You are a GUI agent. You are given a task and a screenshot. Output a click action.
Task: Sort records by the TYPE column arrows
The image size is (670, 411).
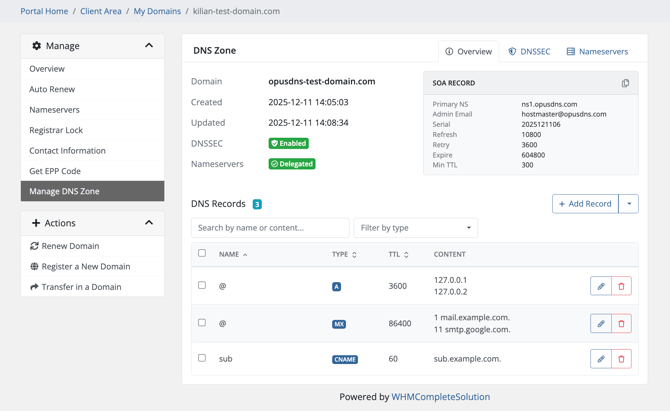[x=354, y=255]
